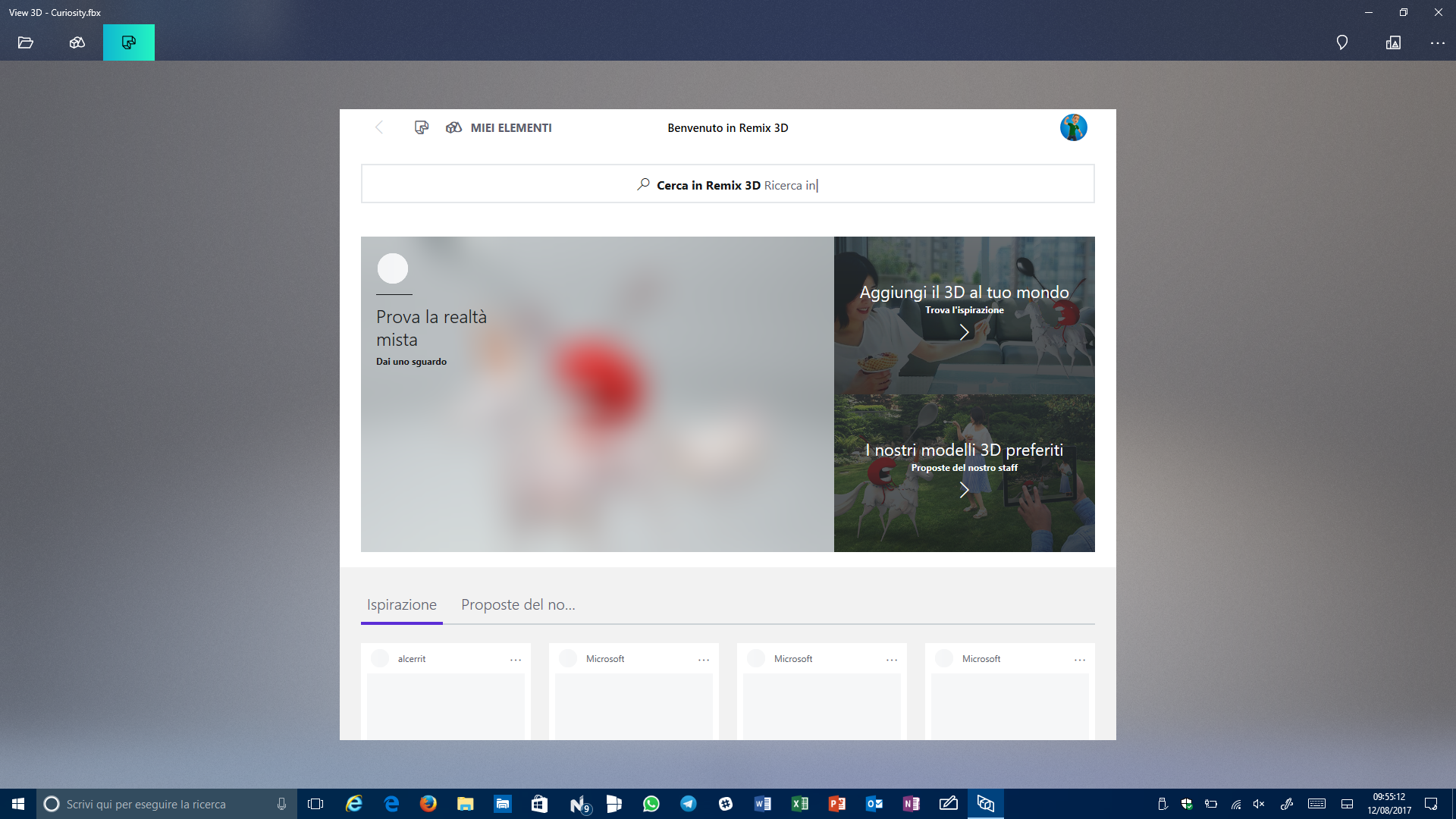Open Task View from taskbar

[315, 804]
